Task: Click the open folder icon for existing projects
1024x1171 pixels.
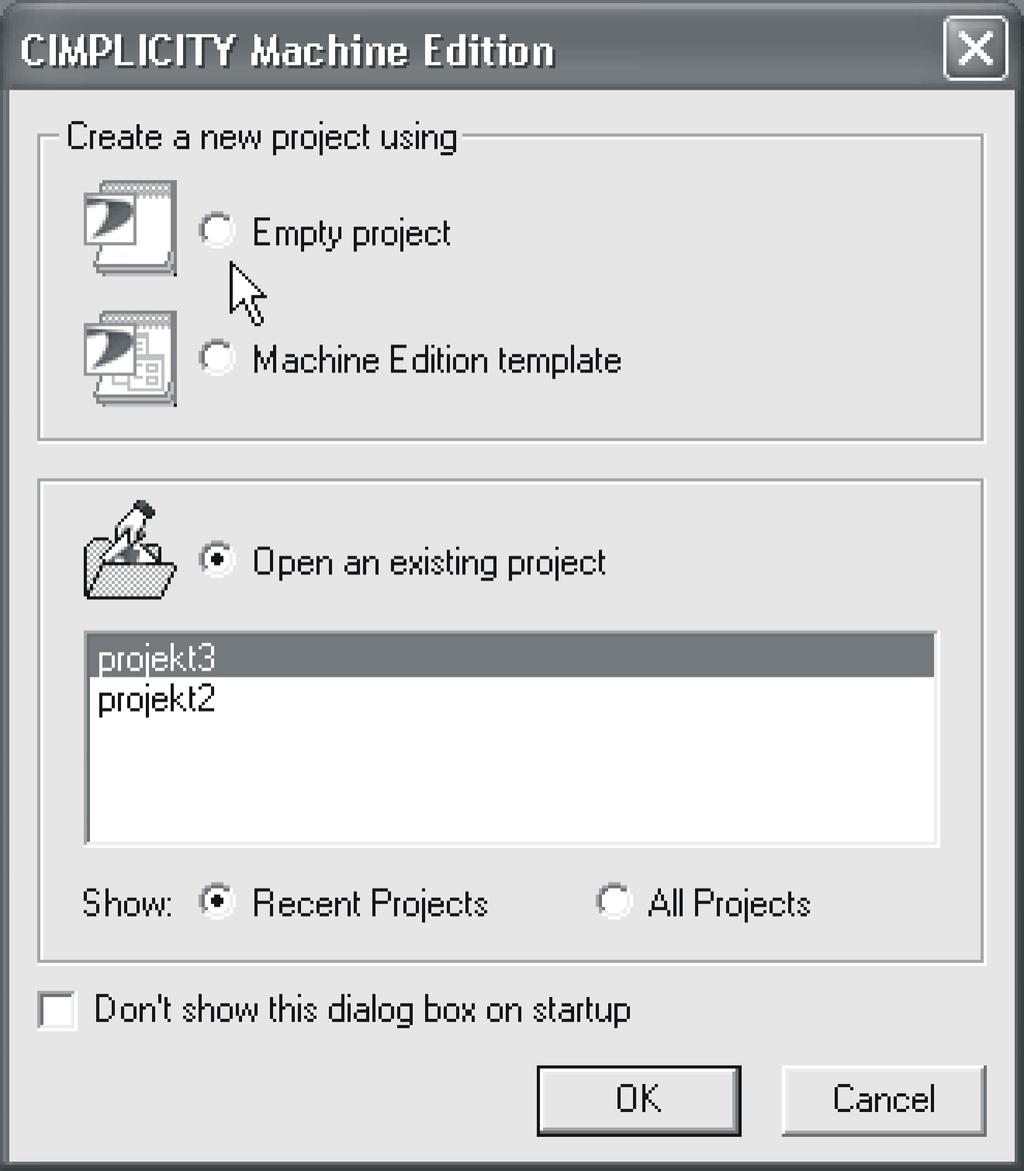Action: pyautogui.click(x=129, y=551)
